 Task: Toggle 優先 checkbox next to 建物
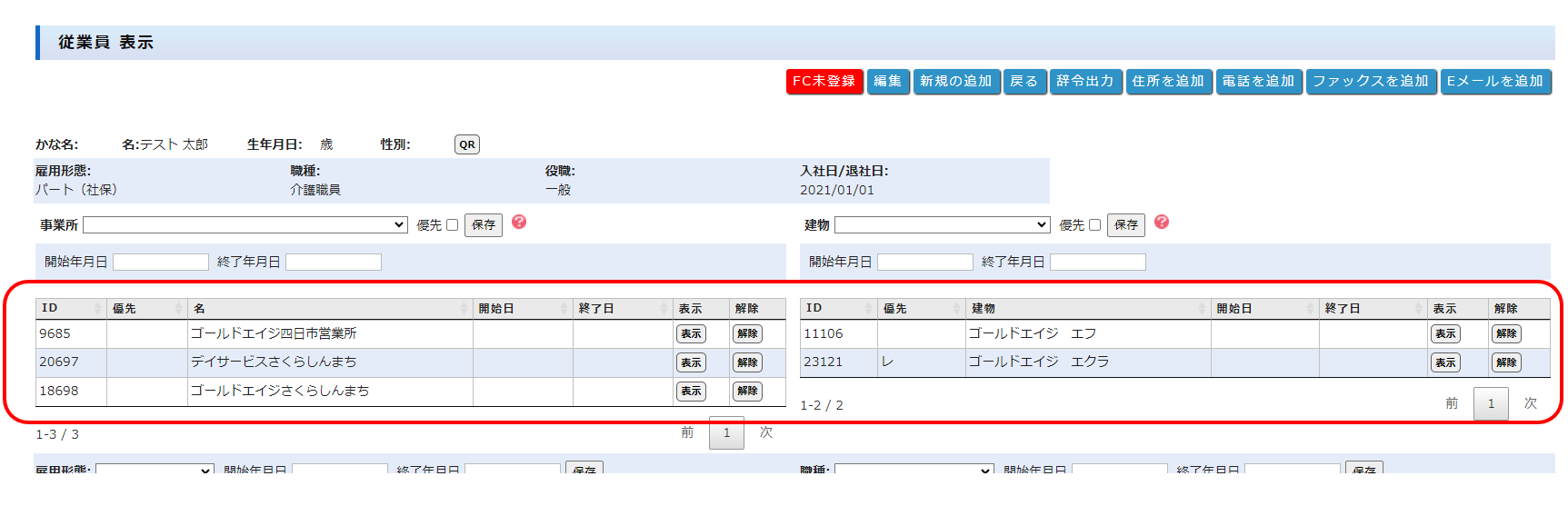pyautogui.click(x=1094, y=225)
